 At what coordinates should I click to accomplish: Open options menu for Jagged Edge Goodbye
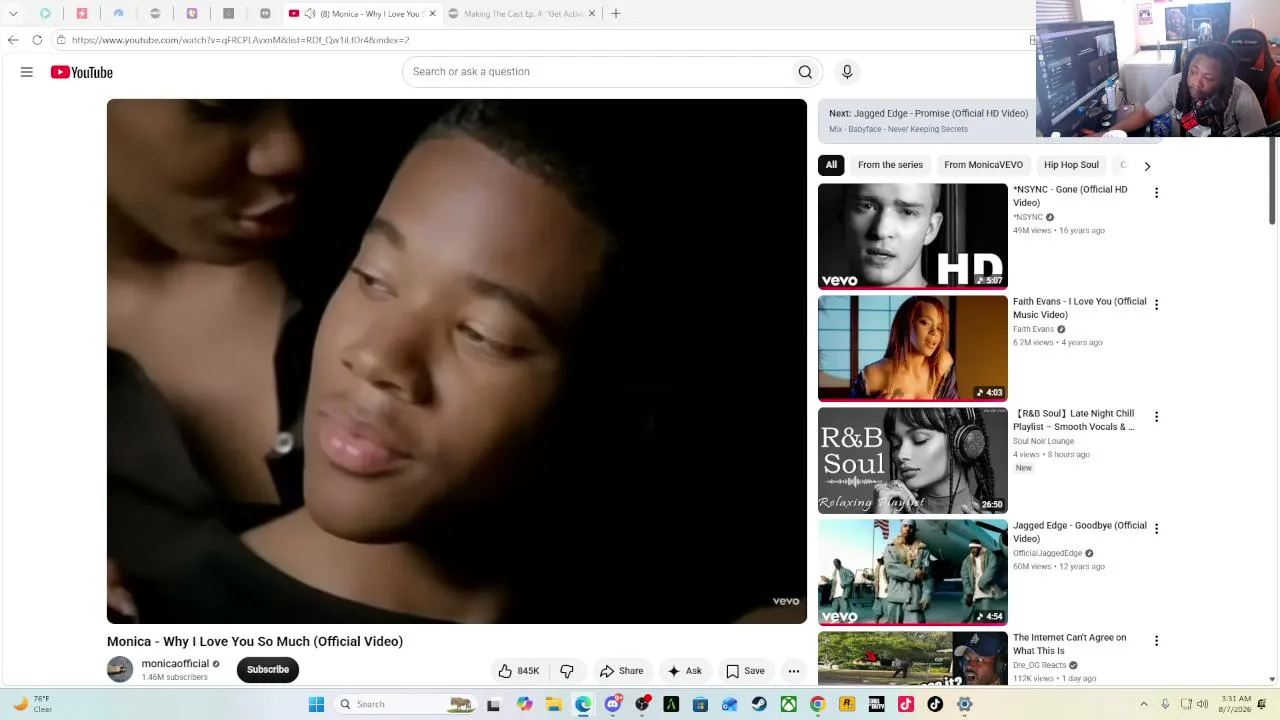[x=1156, y=529]
